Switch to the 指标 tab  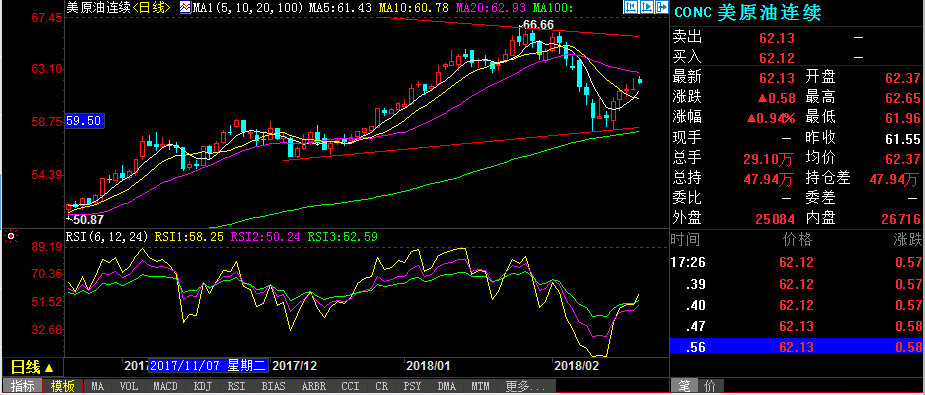coord(22,387)
